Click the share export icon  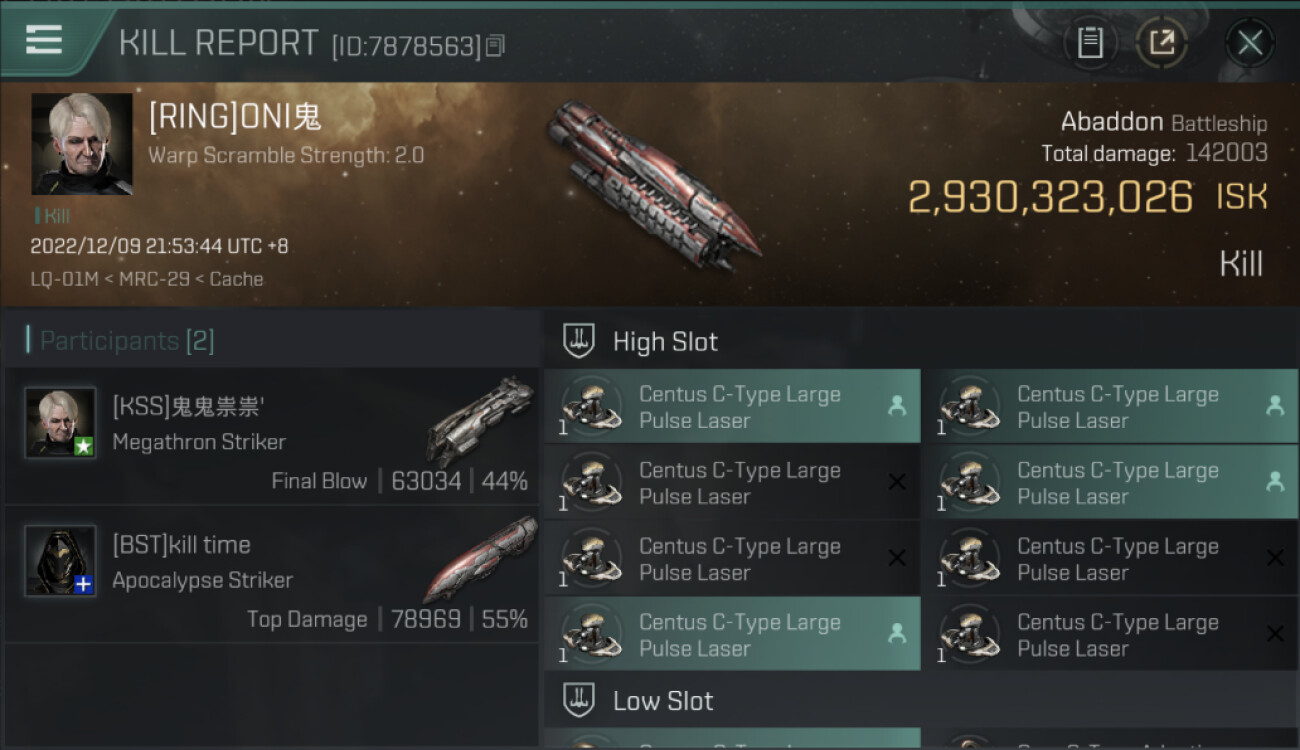1162,43
